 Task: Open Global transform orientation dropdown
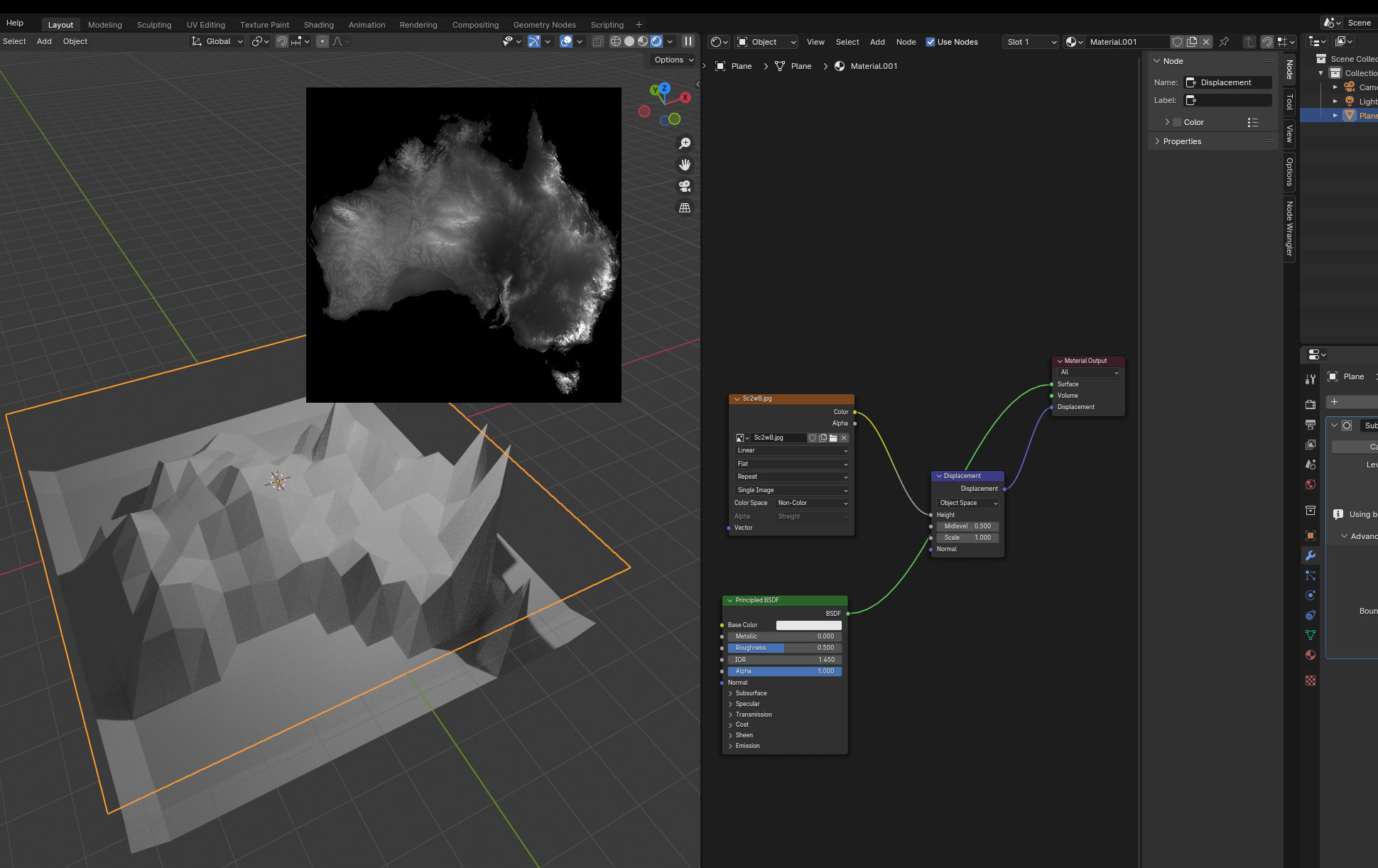(x=217, y=41)
